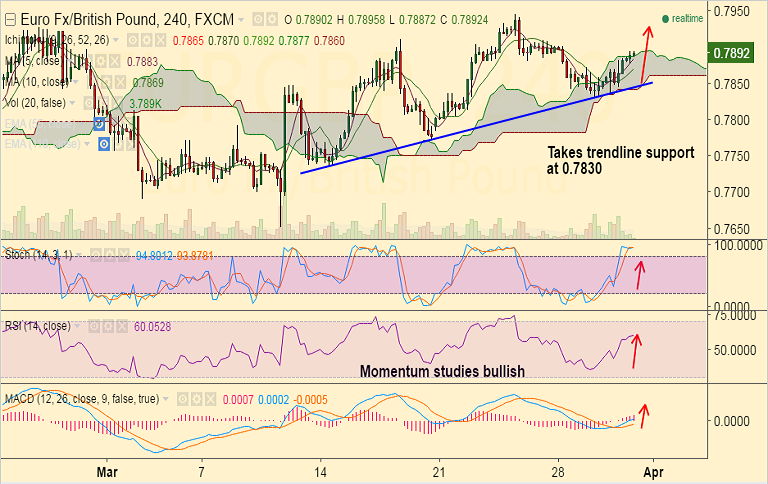The image size is (768, 484).
Task: Click the MACD histogram value 0.0007
Action: pyautogui.click(x=238, y=400)
